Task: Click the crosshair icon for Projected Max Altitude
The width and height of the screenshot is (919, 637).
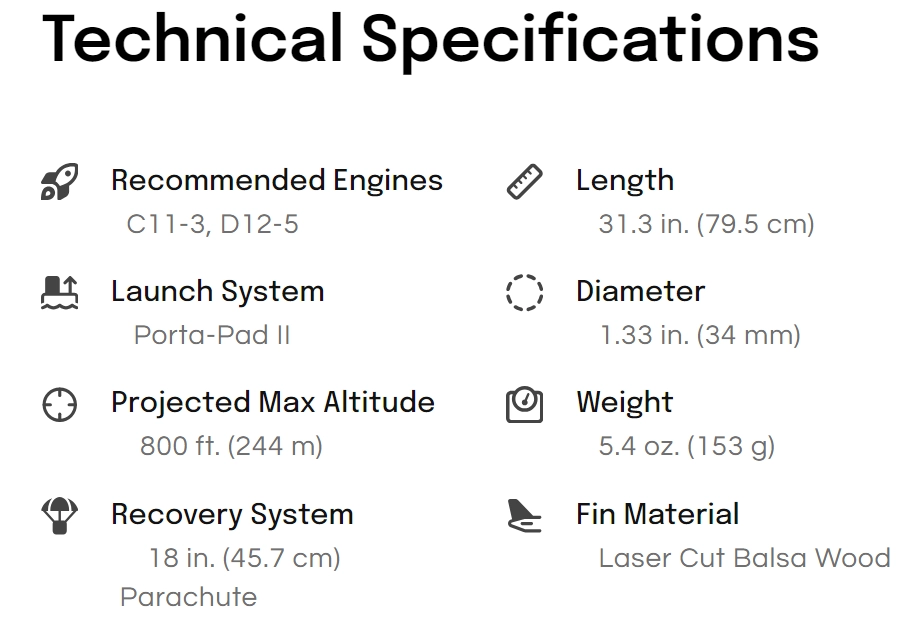Action: (59, 404)
